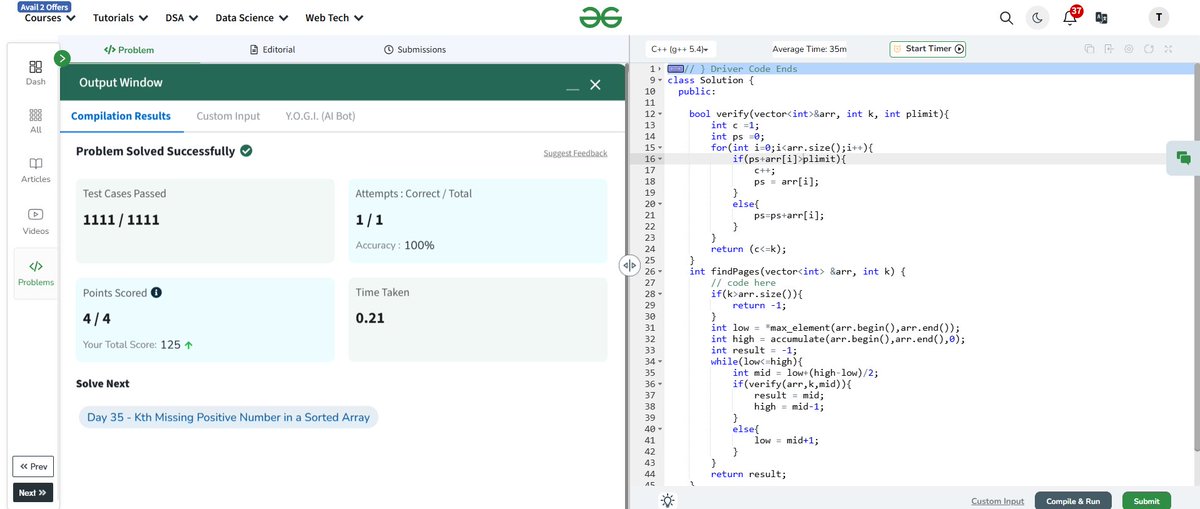Click the 1111 / 1111 test cases value
Image resolution: width=1200 pixels, height=509 pixels.
121,219
